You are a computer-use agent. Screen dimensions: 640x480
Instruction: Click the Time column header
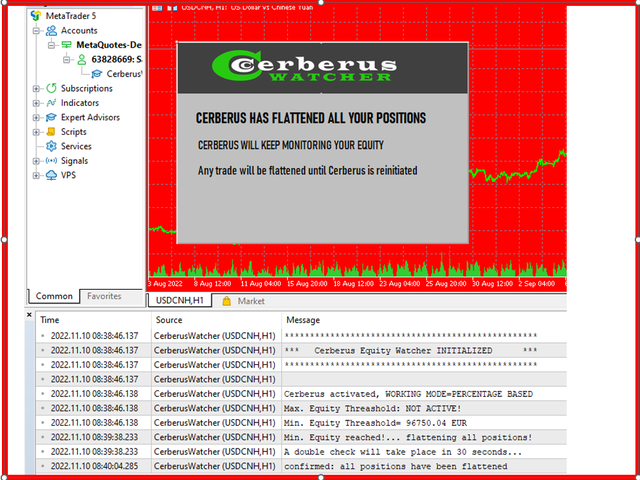[x=93, y=320]
